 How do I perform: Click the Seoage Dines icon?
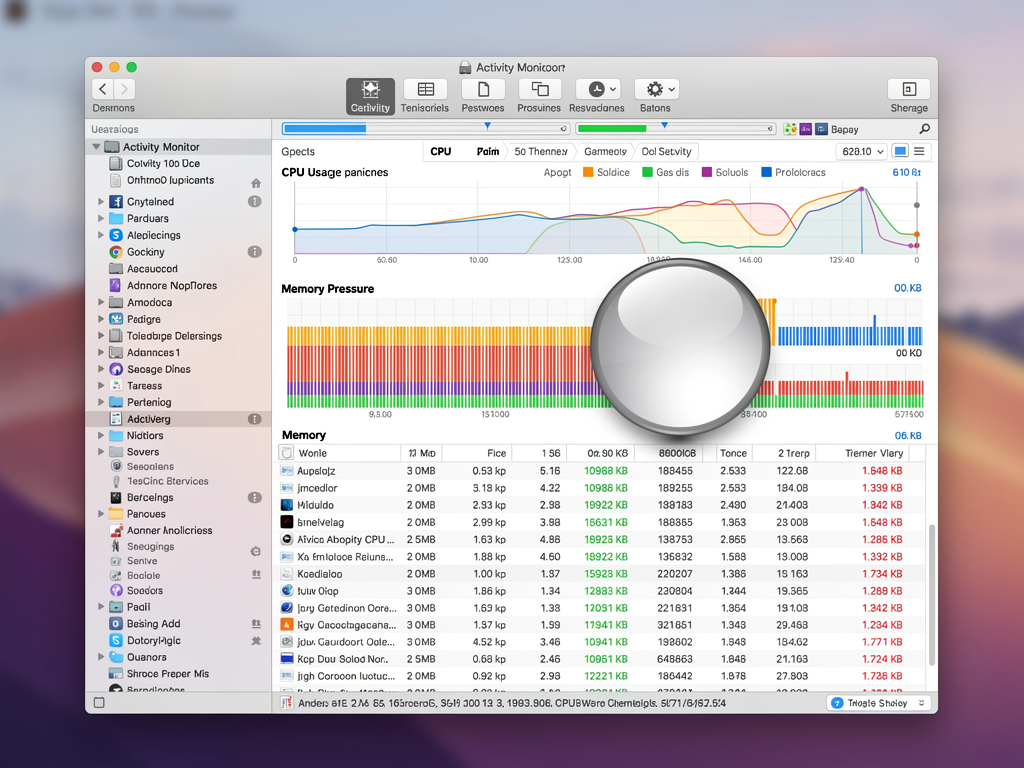point(116,369)
